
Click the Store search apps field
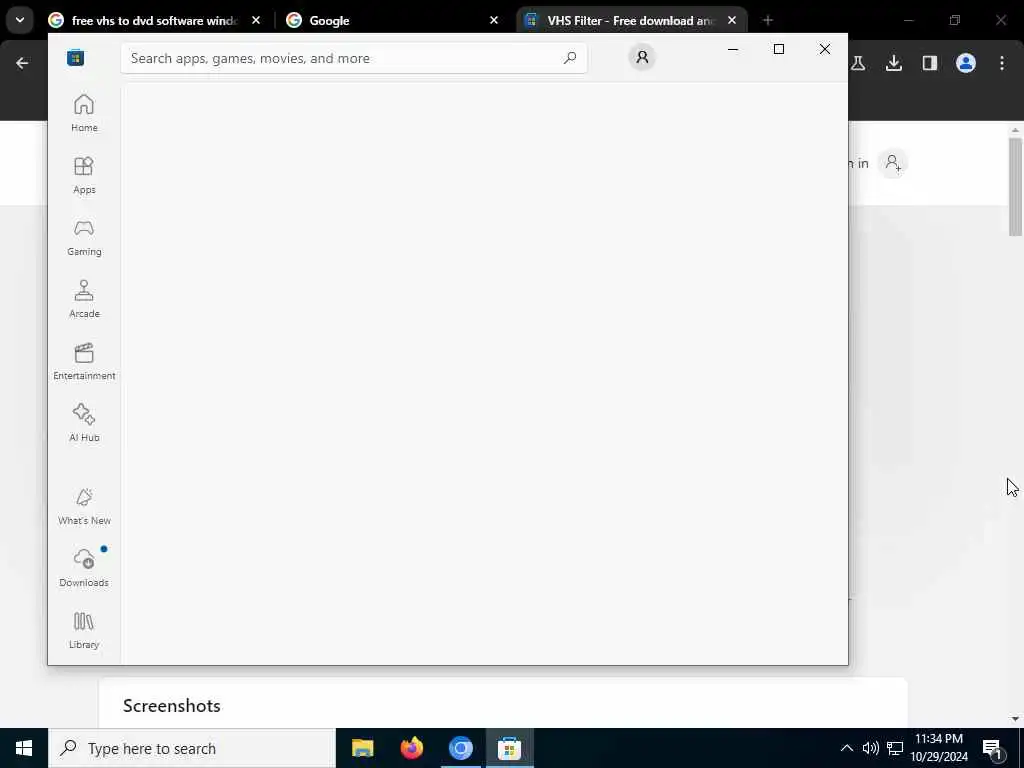pyautogui.click(x=354, y=58)
